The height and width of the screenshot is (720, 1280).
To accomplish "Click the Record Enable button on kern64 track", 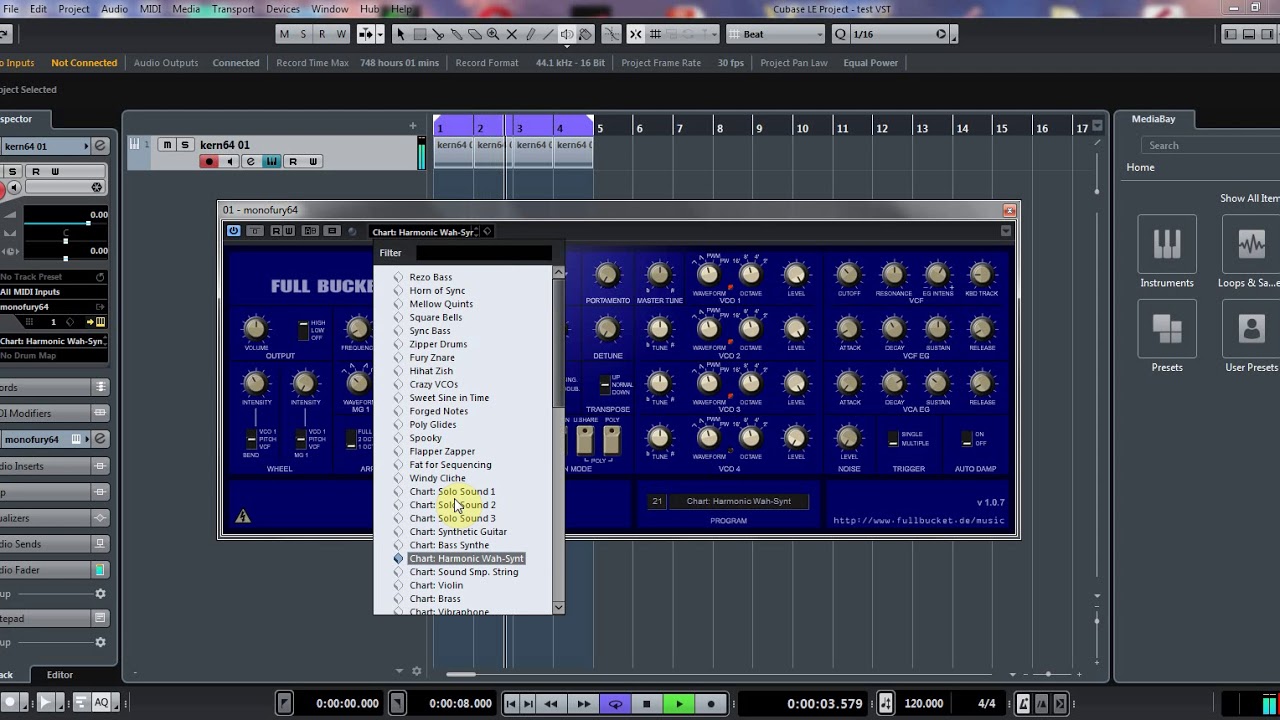I will [209, 161].
